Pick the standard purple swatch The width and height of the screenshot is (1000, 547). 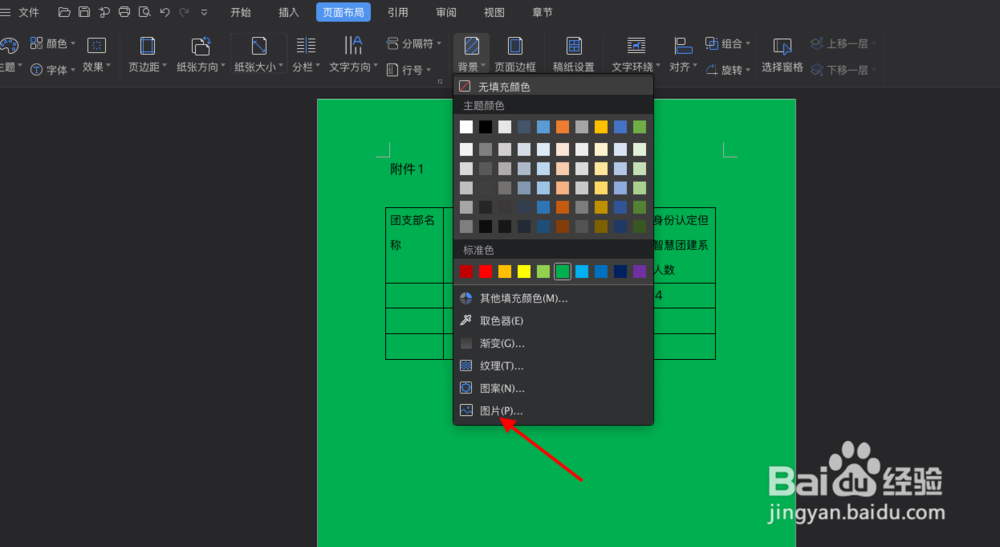coord(639,272)
